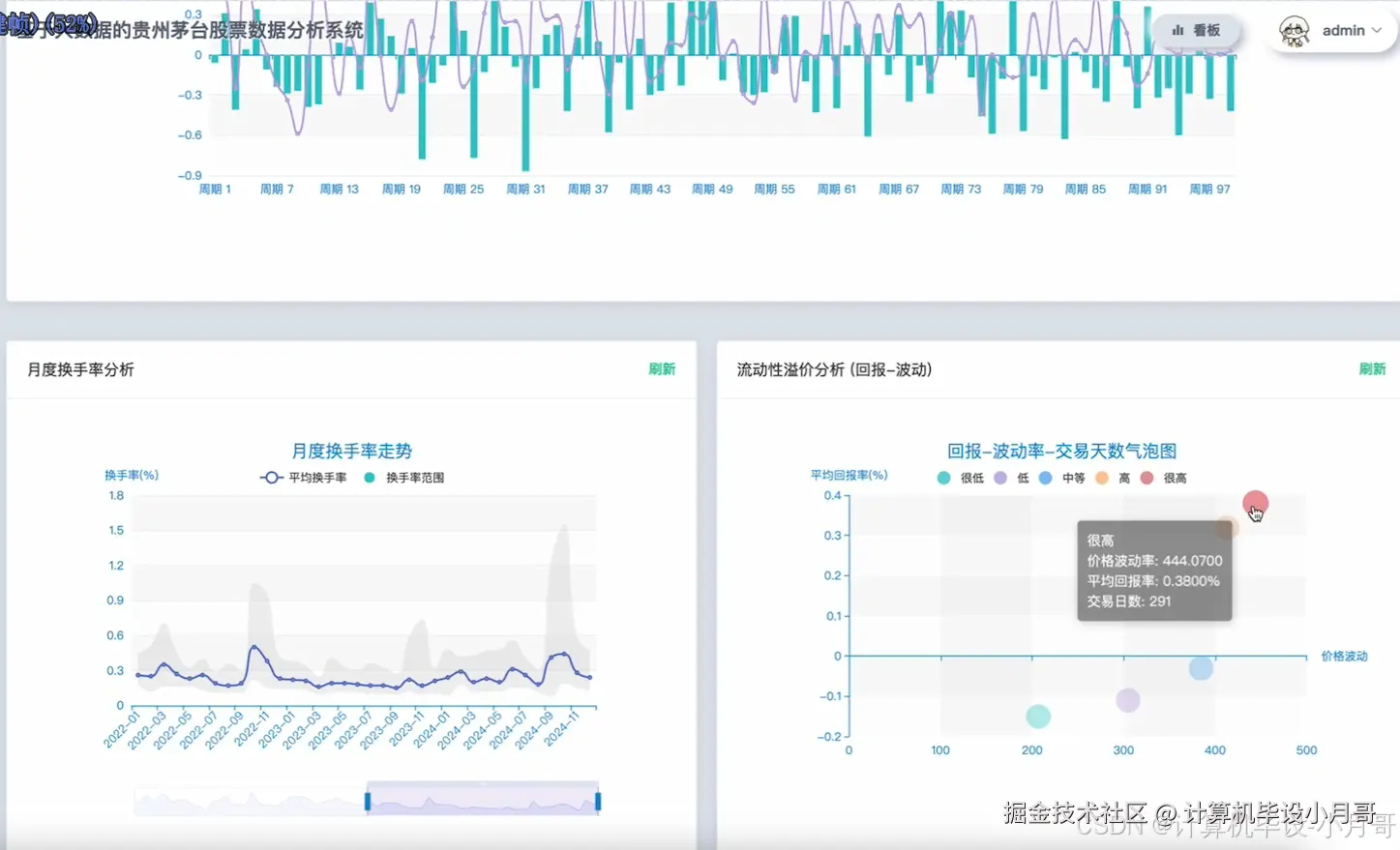Viewport: 1400px width, 850px height.
Task: Click the 周期 97 axis label
Action: [1209, 190]
